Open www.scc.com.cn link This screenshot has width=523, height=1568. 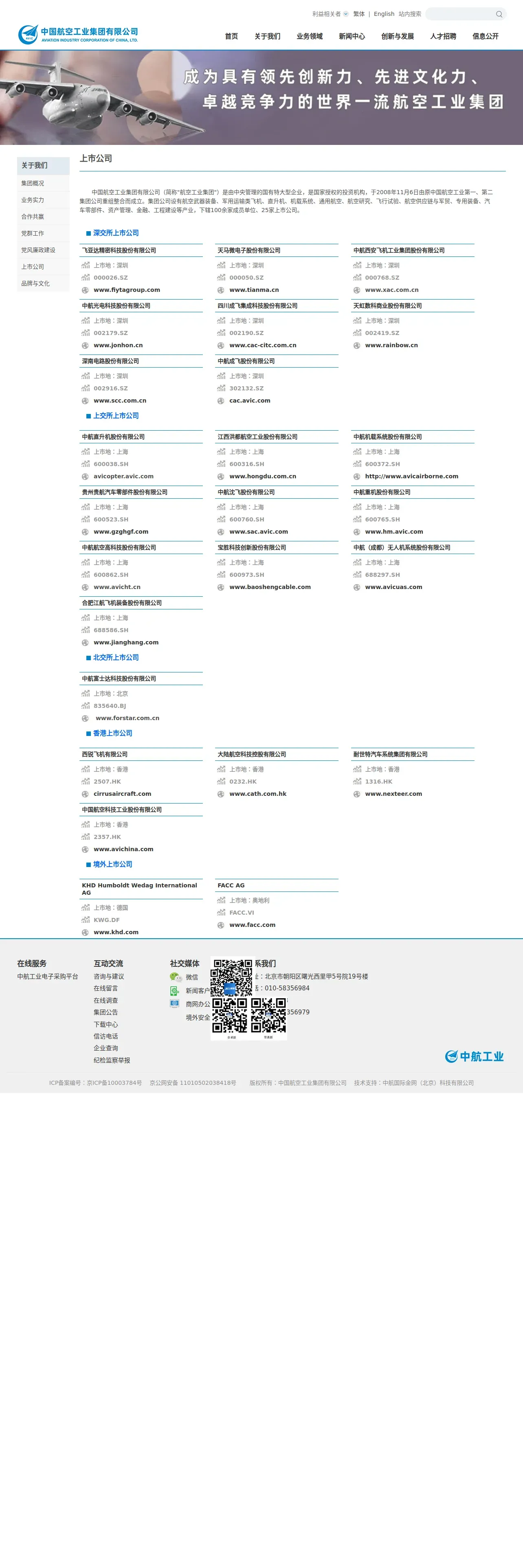[x=120, y=401]
